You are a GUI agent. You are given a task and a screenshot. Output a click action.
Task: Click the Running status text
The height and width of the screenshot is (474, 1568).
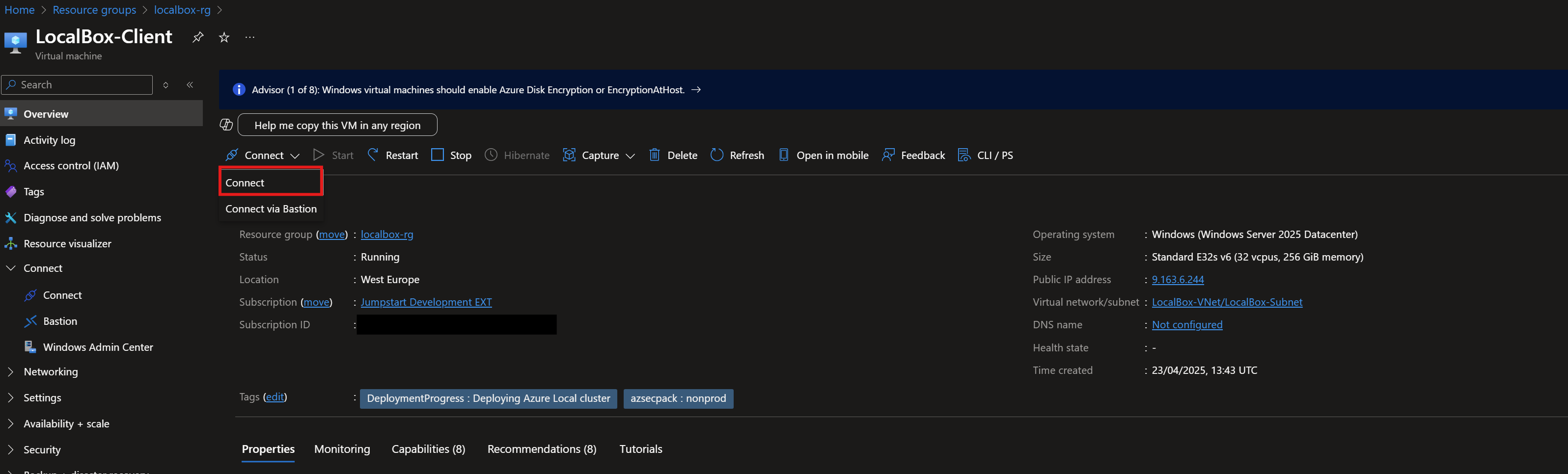380,257
